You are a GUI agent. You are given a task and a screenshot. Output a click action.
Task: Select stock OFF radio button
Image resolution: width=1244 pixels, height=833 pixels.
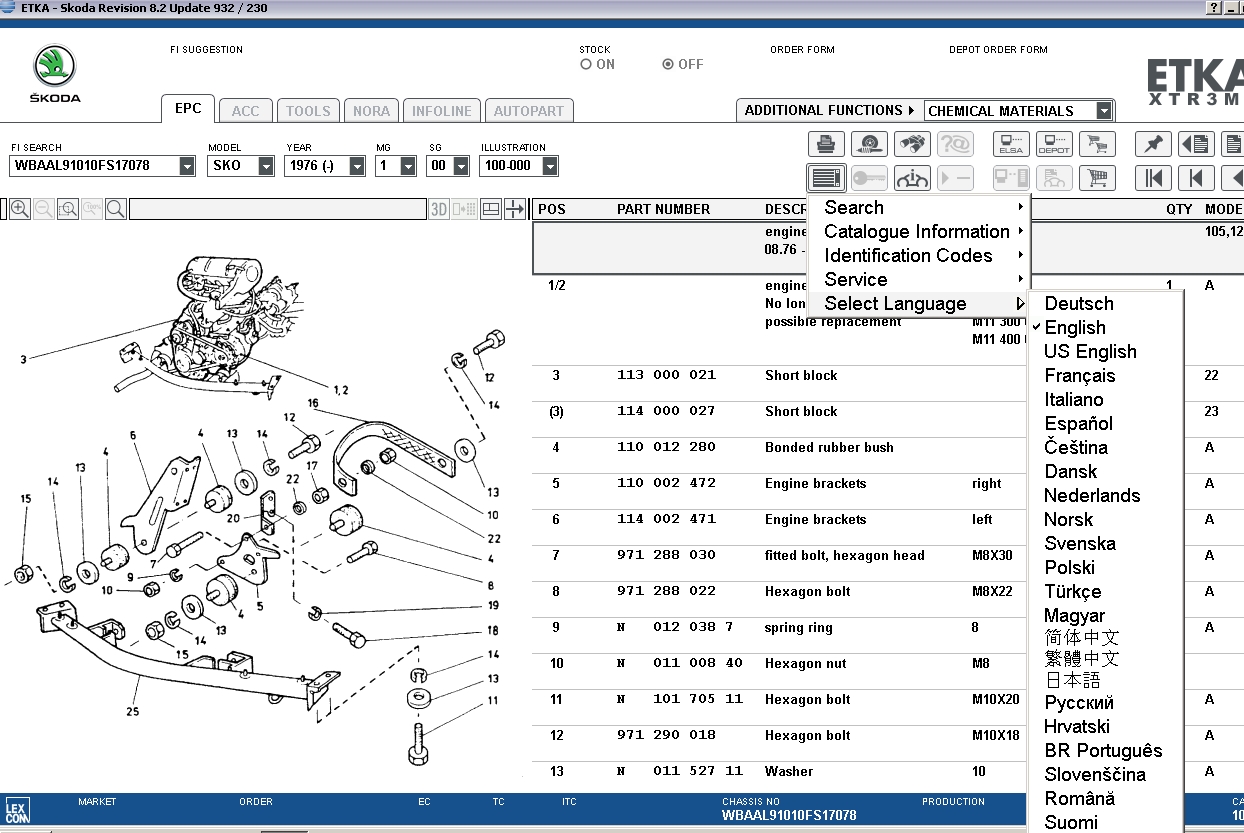pos(668,65)
